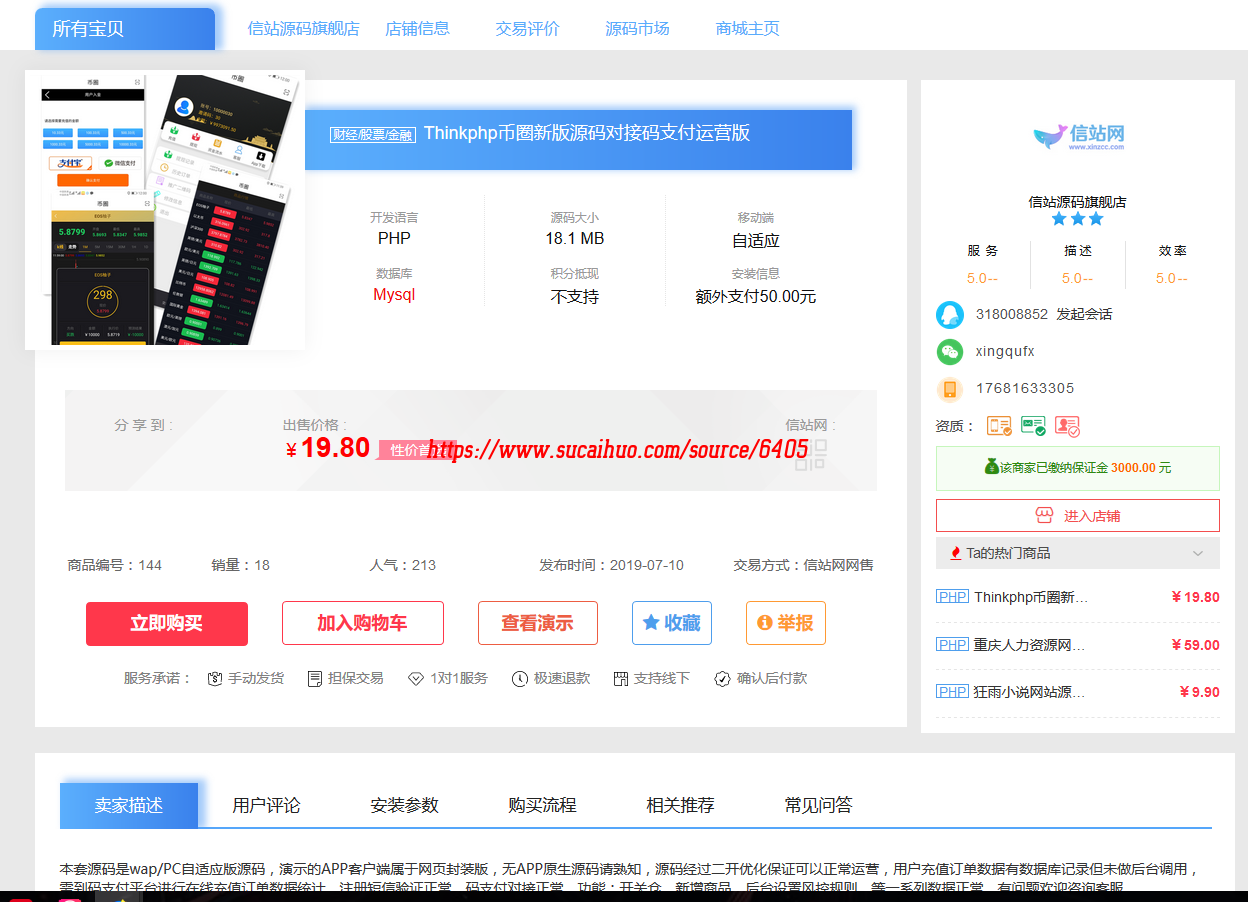Open the 狂雨小说网站源 hot product link
This screenshot has width=1248, height=902.
tap(1030, 692)
